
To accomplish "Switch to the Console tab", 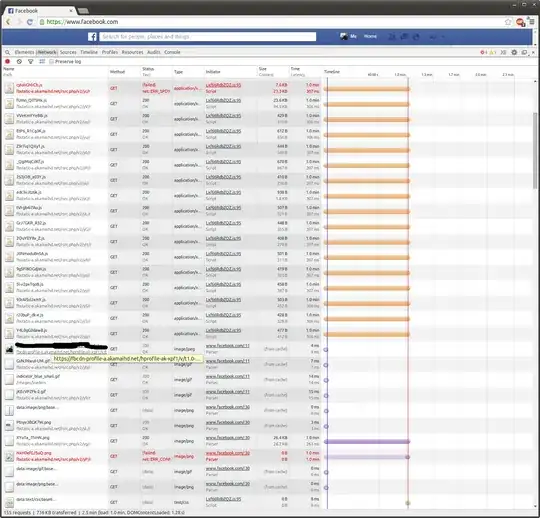I will coord(172,52).
